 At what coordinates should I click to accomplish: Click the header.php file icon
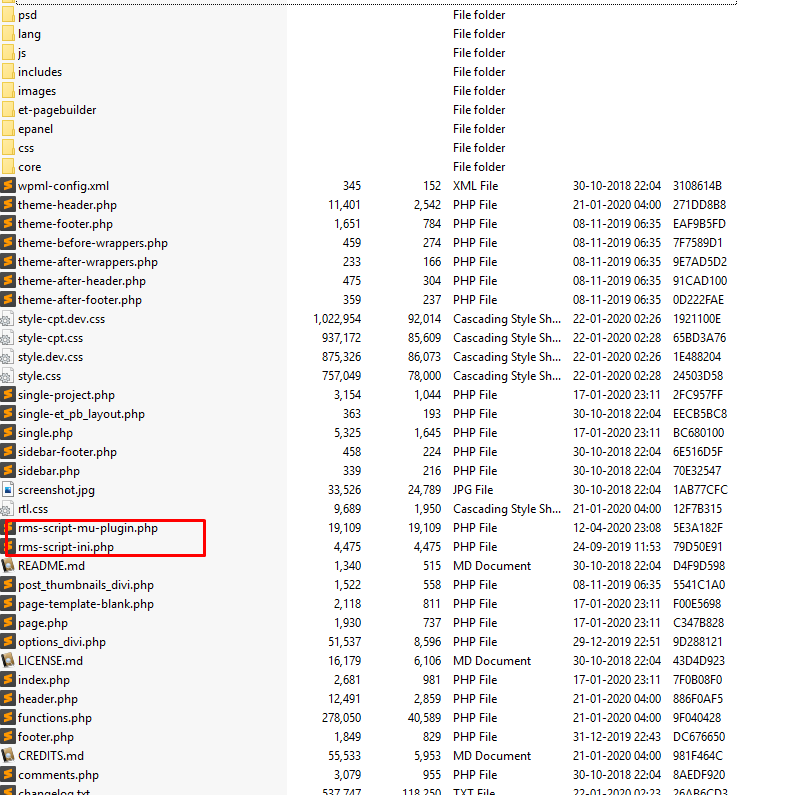coord(8,699)
